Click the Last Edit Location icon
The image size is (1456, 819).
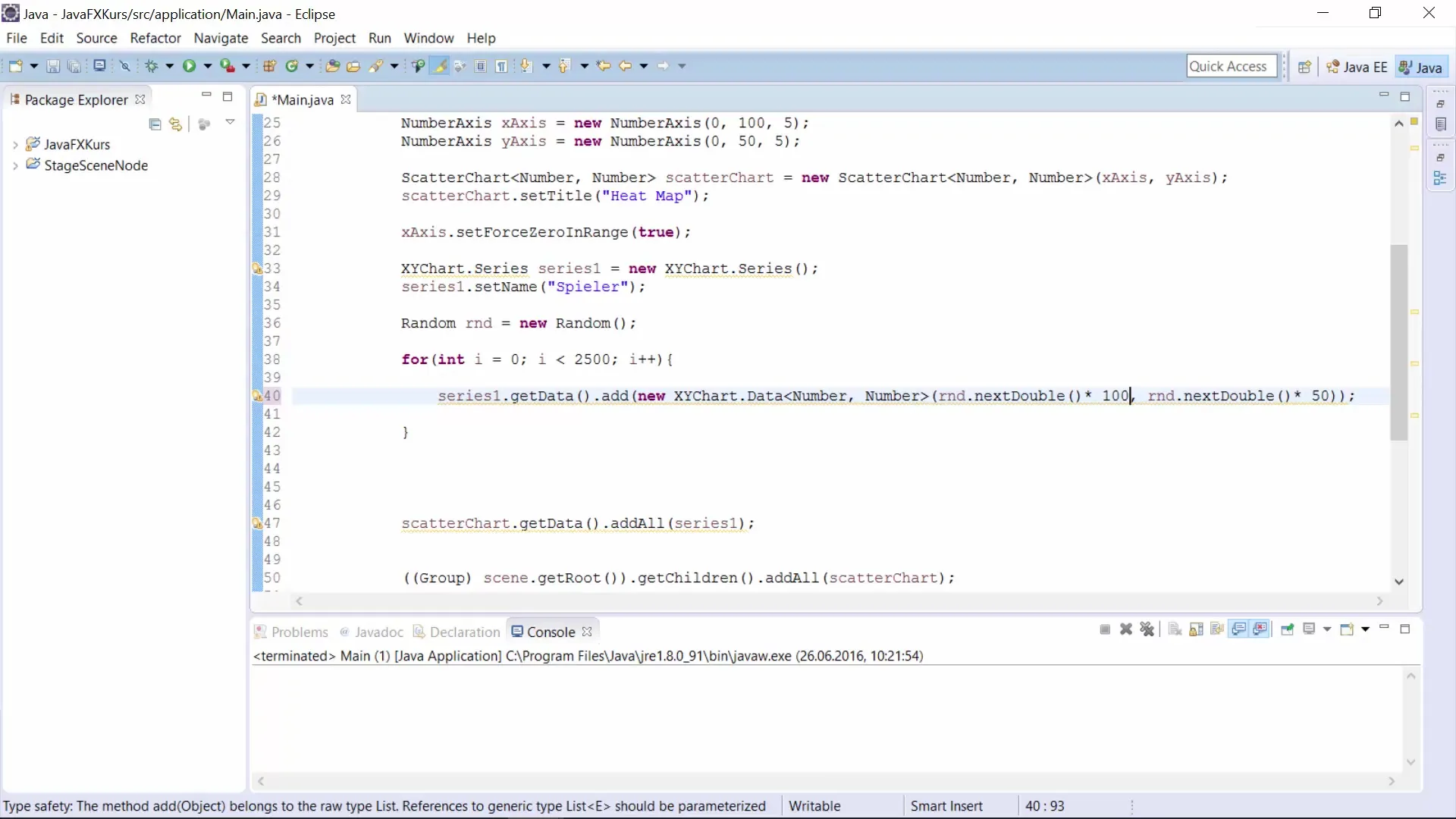(604, 66)
